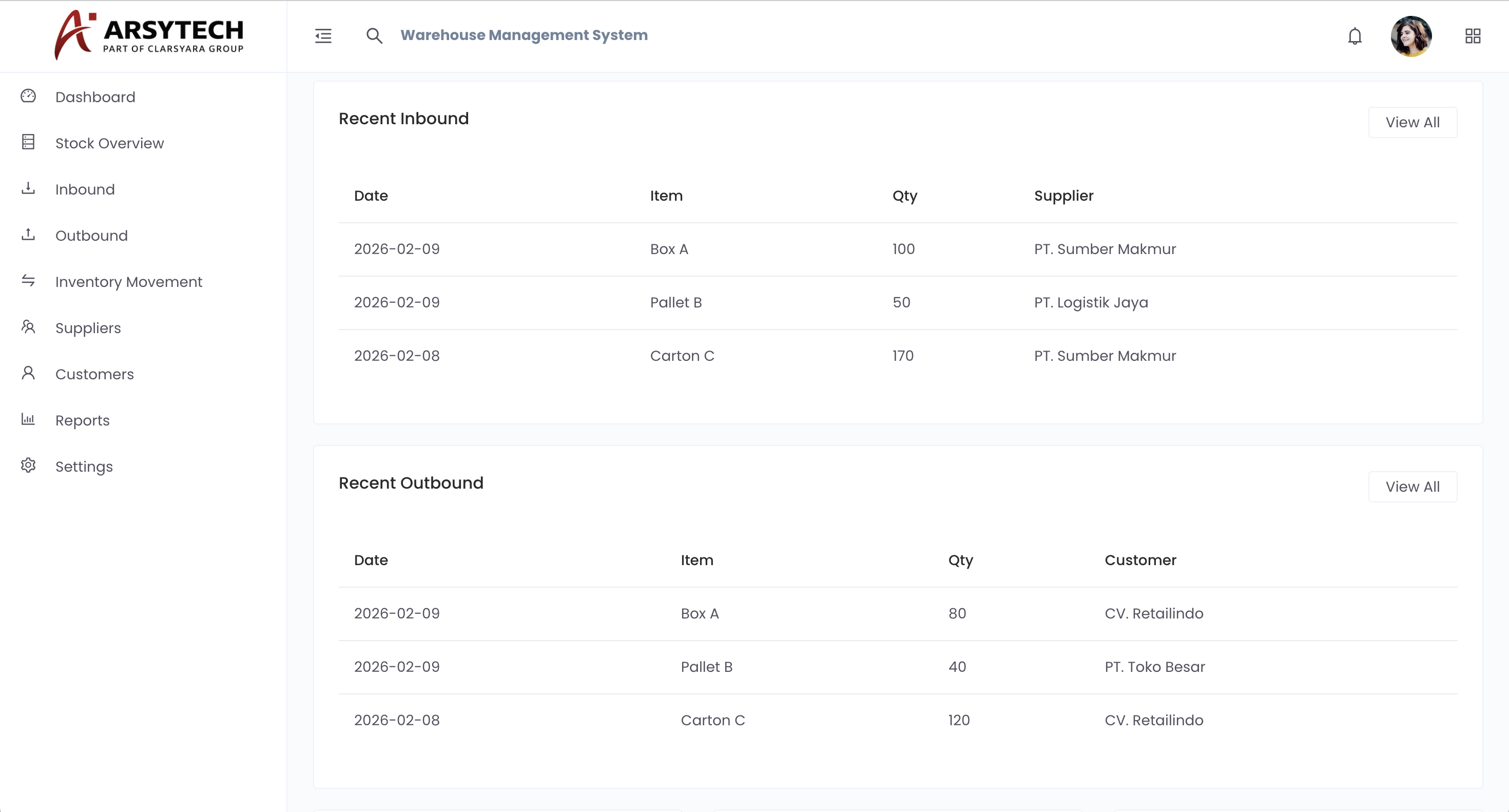This screenshot has height=812, width=1509.
Task: Click the Dashboard gauge icon
Action: click(x=28, y=96)
